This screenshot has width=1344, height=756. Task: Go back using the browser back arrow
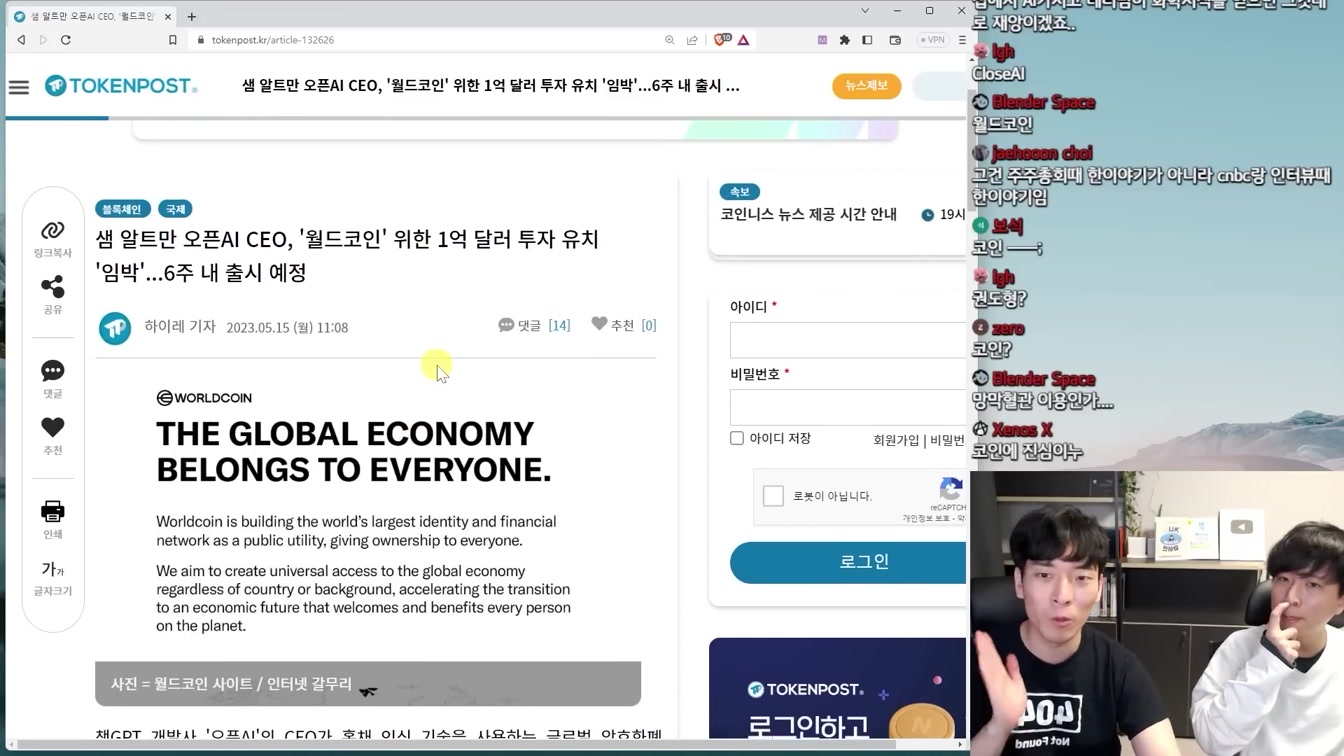(21, 40)
